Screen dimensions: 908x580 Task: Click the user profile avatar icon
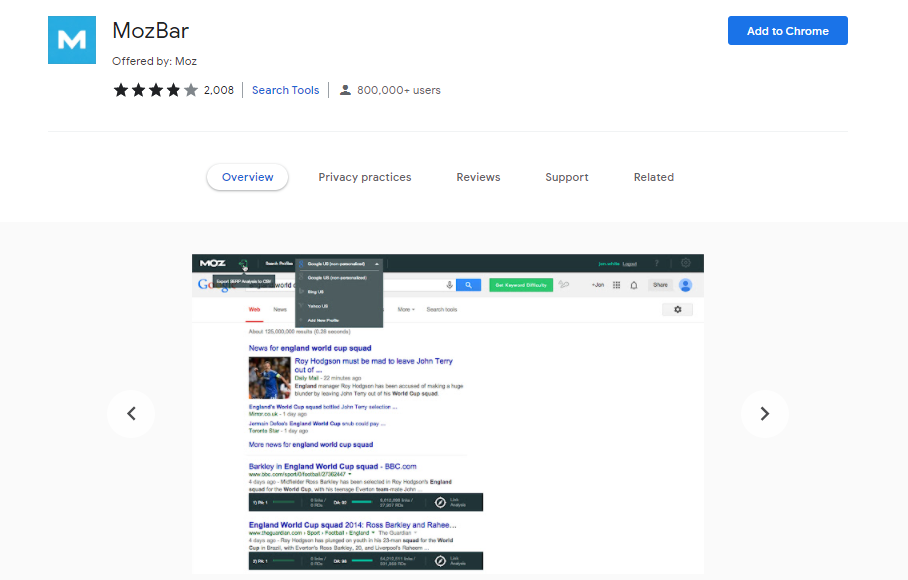coord(686,287)
